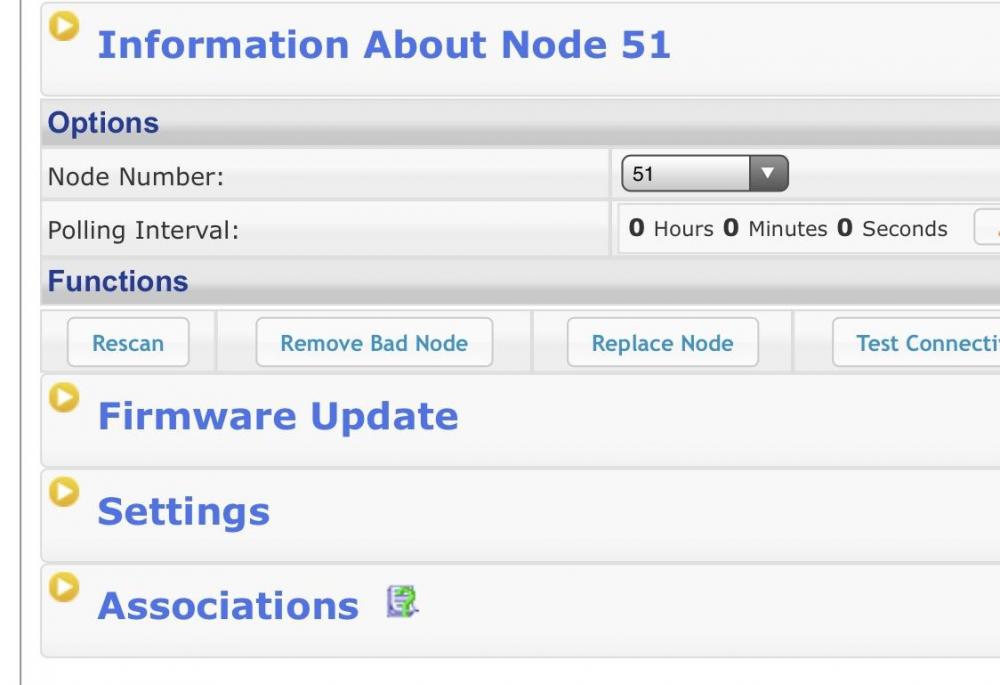Collapse the Information About Node 51 heading
The image size is (1000, 685).
(x=383, y=45)
